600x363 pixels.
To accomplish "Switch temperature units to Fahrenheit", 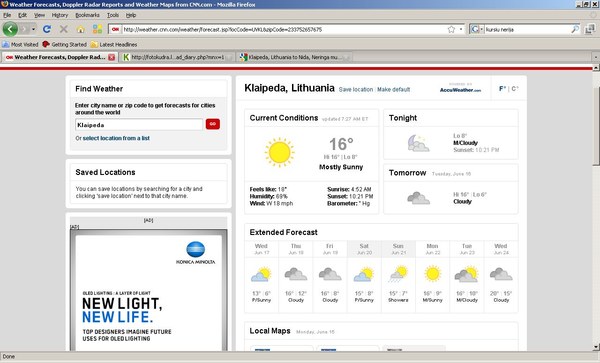I will click(502, 89).
